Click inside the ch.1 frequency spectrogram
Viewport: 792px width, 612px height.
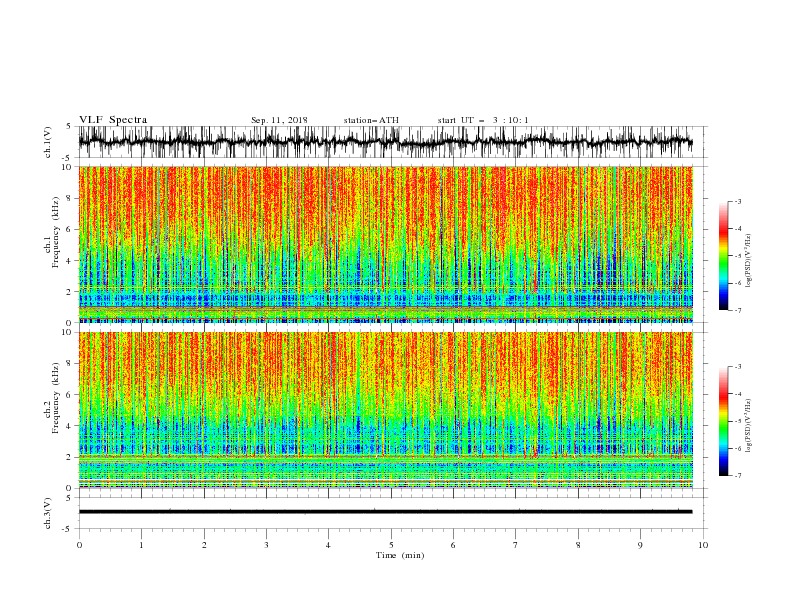click(385, 244)
